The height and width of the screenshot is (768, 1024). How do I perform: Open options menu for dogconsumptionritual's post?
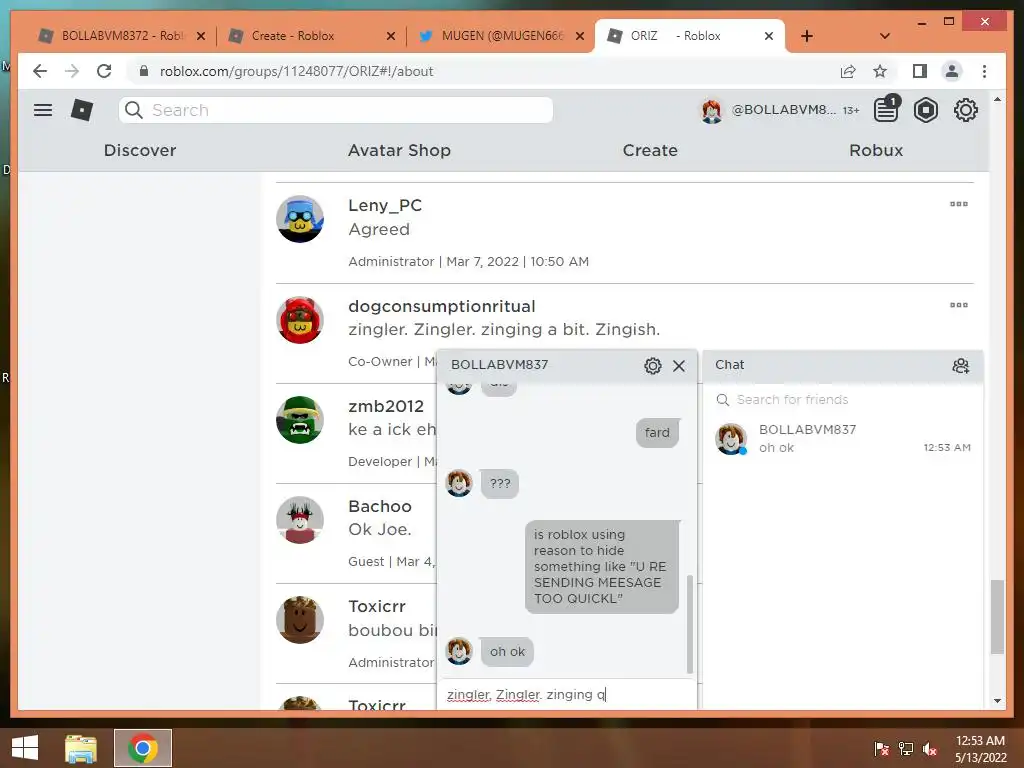(959, 305)
